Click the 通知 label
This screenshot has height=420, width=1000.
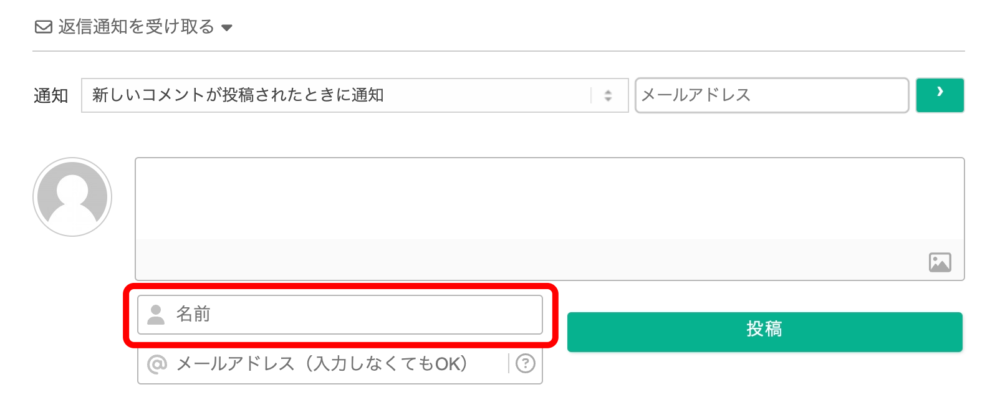click(x=50, y=96)
